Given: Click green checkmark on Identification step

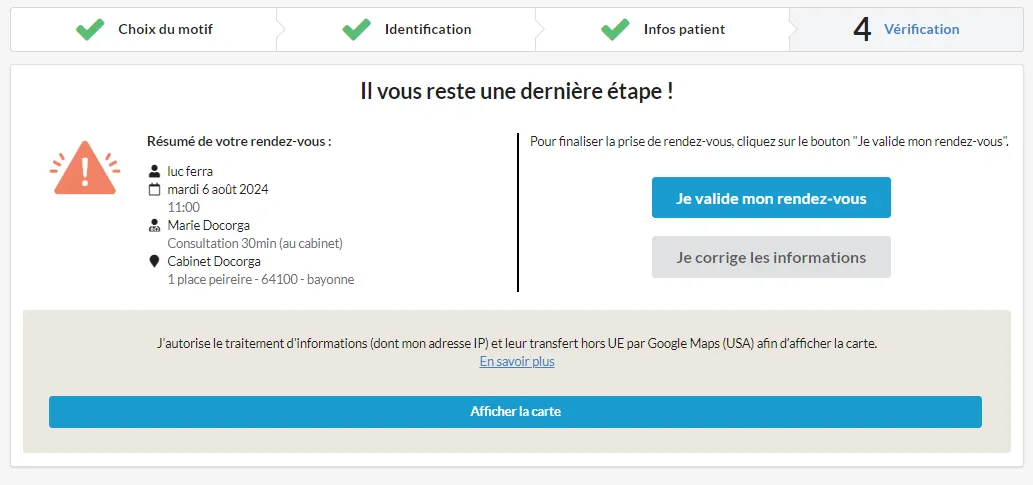Looking at the screenshot, I should click(x=356, y=29).
